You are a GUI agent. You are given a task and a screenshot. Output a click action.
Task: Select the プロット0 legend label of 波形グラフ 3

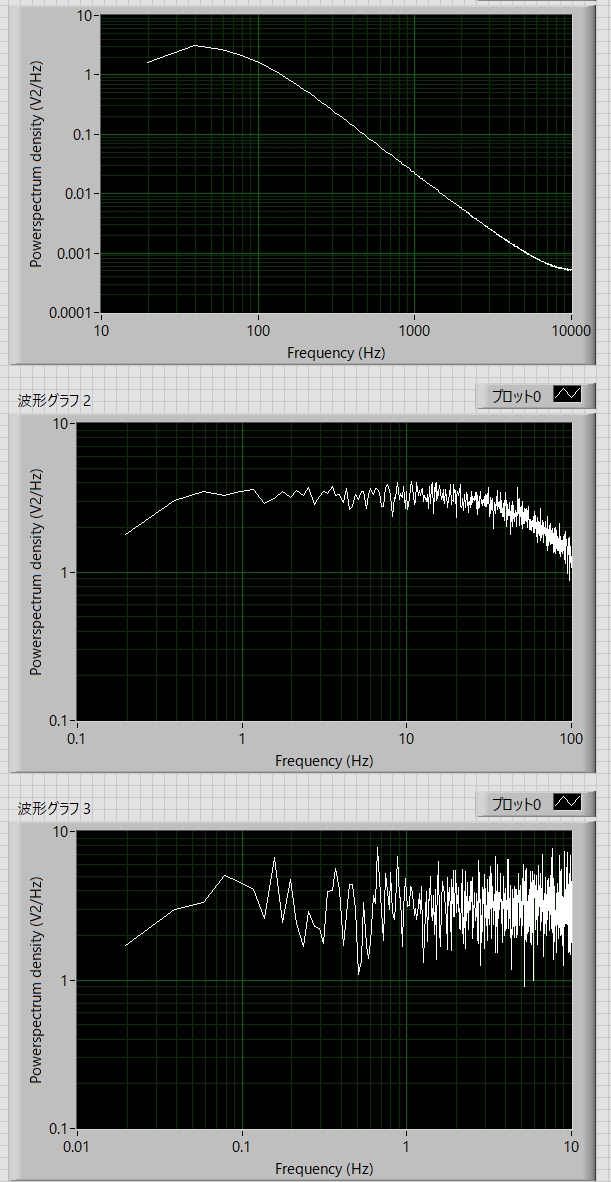[516, 804]
